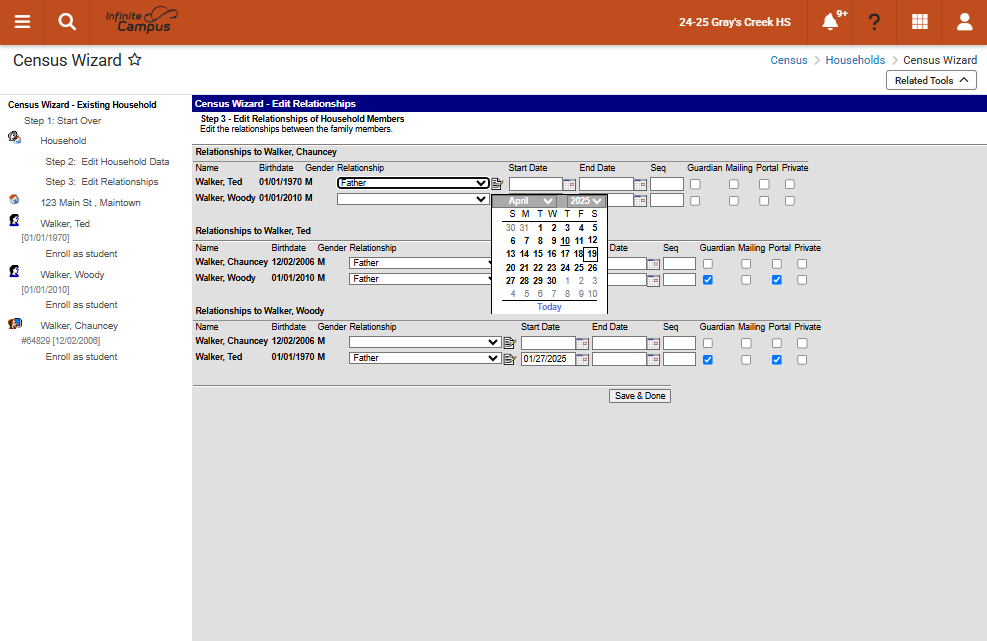Open the user account menu
Screen dimensions: 987x641
pyautogui.click(x=964, y=22)
